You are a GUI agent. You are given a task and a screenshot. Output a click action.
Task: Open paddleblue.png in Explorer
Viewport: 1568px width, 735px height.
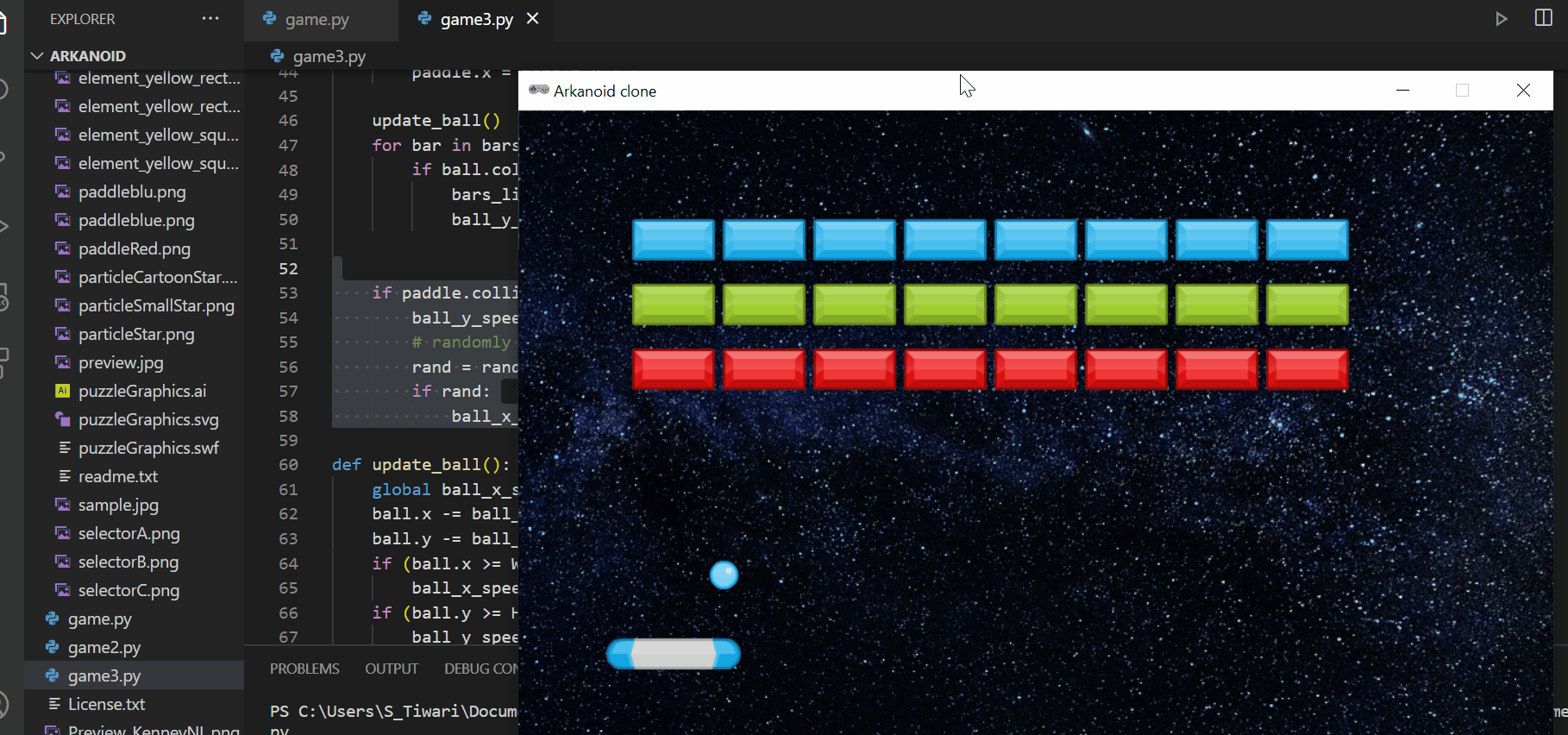[x=136, y=220]
